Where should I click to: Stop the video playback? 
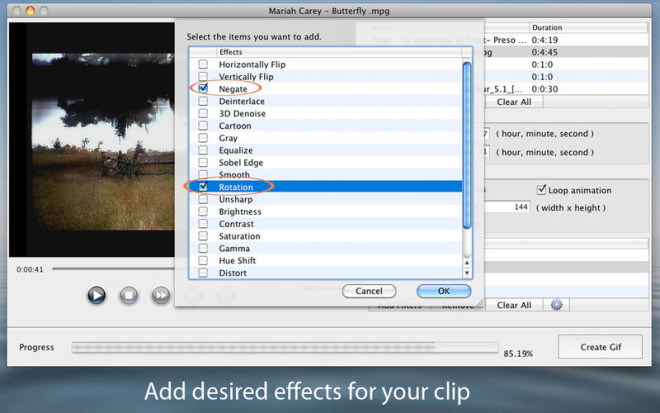pyautogui.click(x=129, y=295)
